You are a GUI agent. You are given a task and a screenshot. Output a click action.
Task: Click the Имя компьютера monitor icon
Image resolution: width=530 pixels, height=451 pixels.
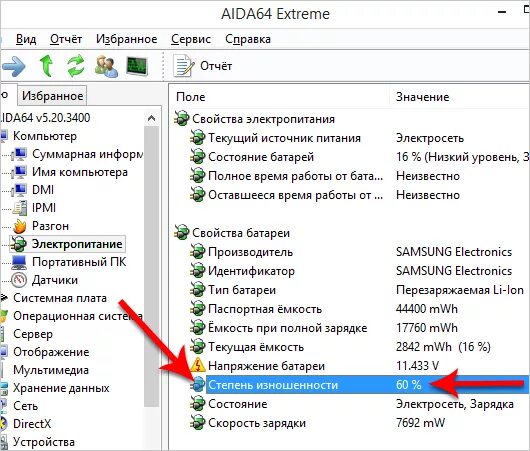pos(19,172)
